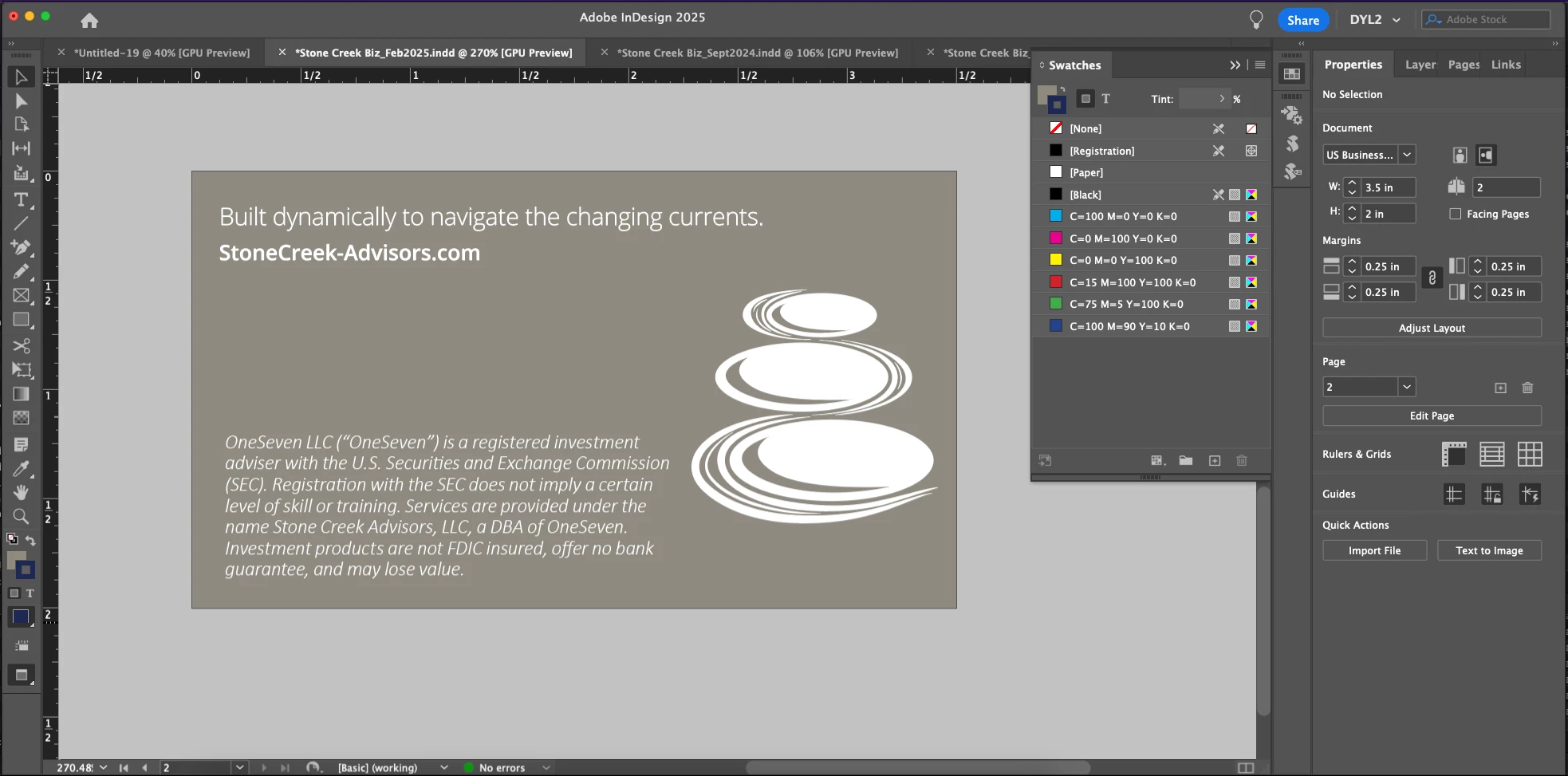Select the Gradient Feather tool
The image size is (1568, 776).
coord(22,418)
